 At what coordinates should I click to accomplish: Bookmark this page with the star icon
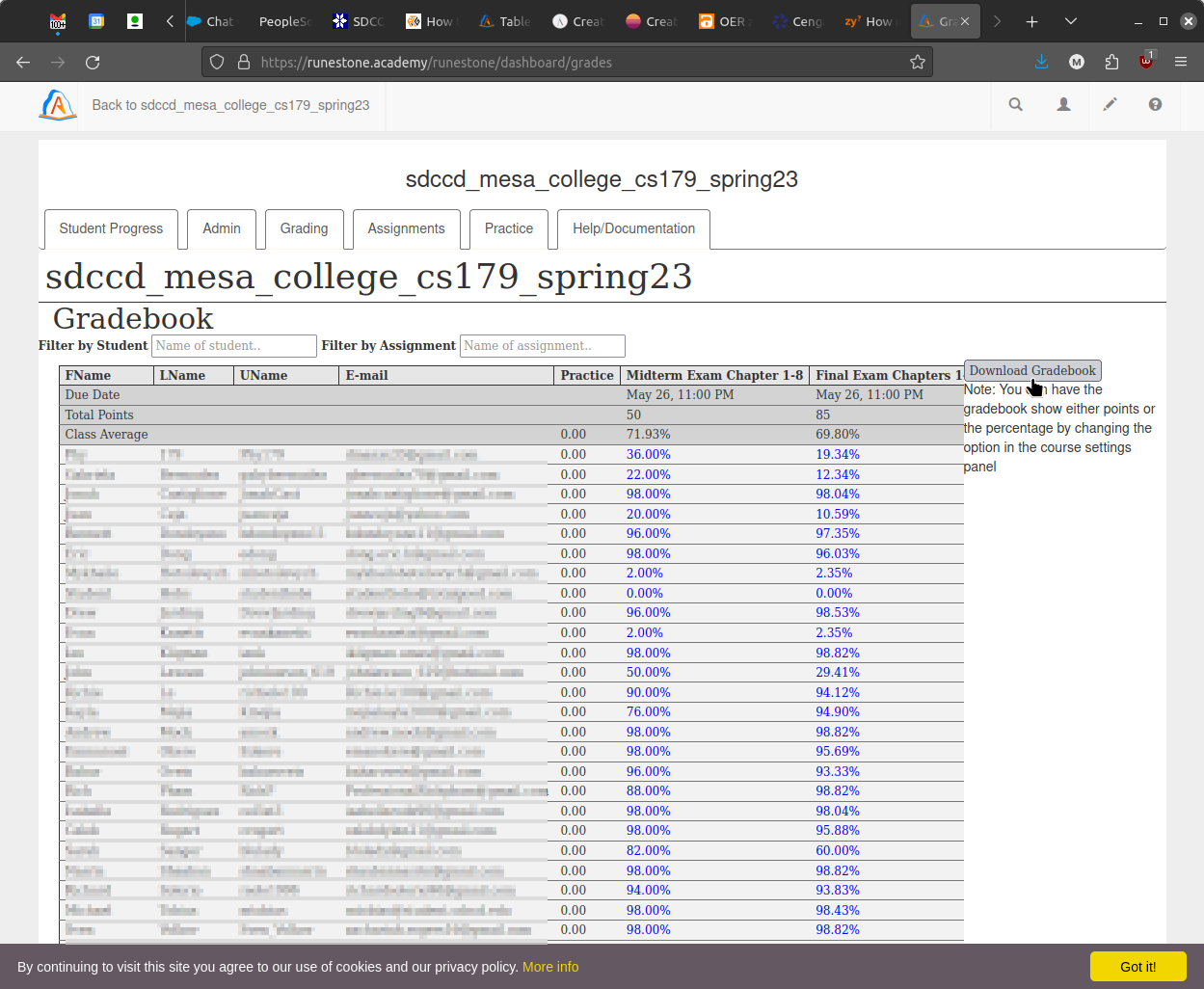point(917,62)
